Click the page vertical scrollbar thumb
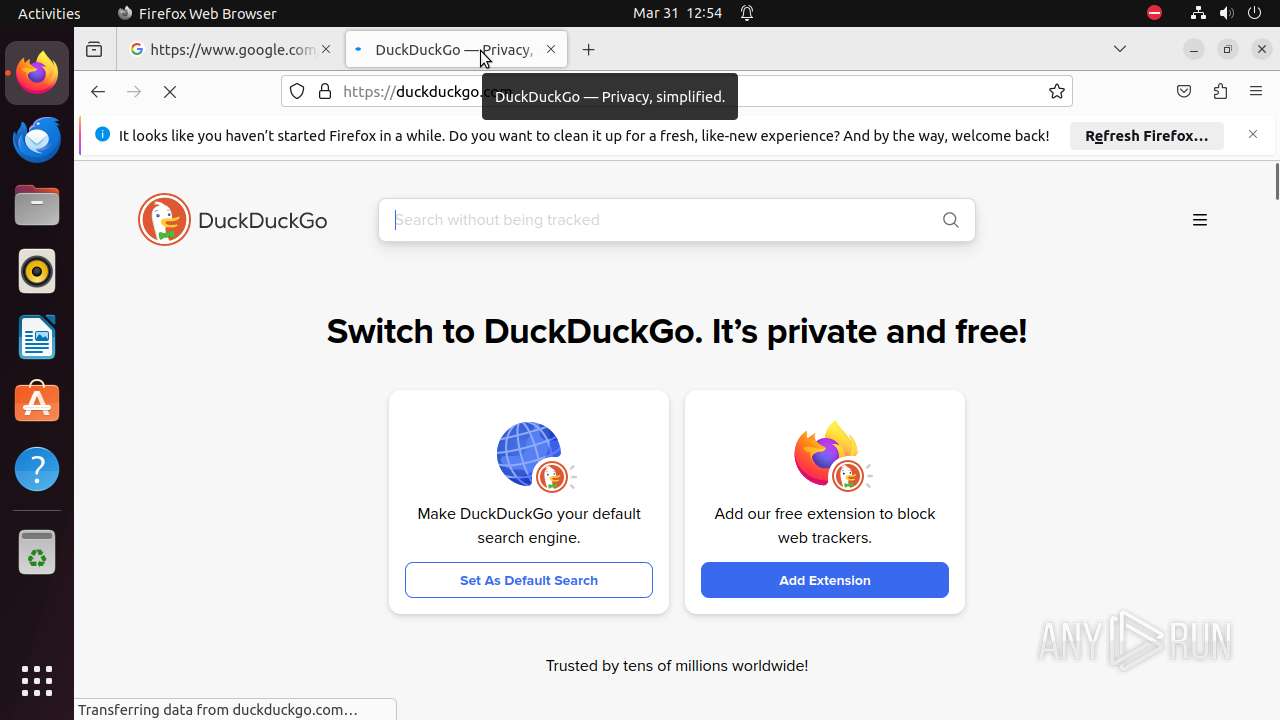The image size is (1280, 720). 1276,181
